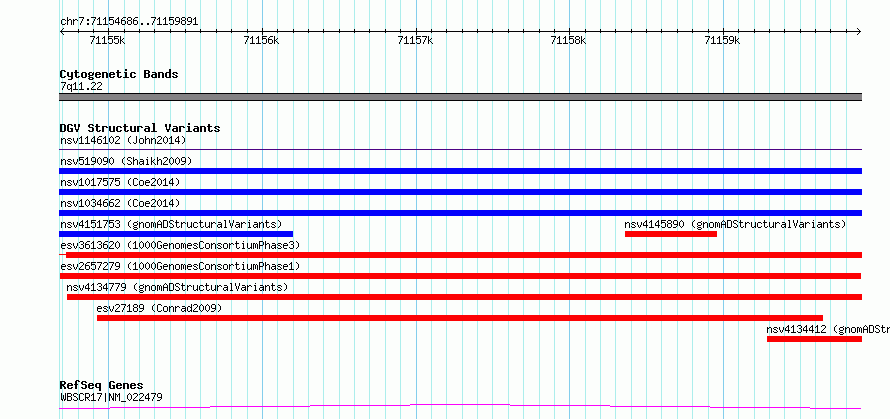The width and height of the screenshot is (890, 419).
Task: Click the esv27189 (Conrad2009) label
Action: pyautogui.click(x=159, y=308)
